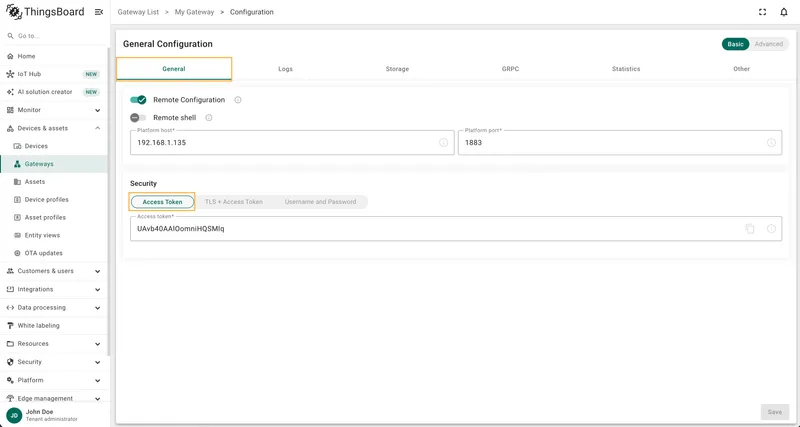The width and height of the screenshot is (800, 427).
Task: Click the Save button
Action: (774, 412)
